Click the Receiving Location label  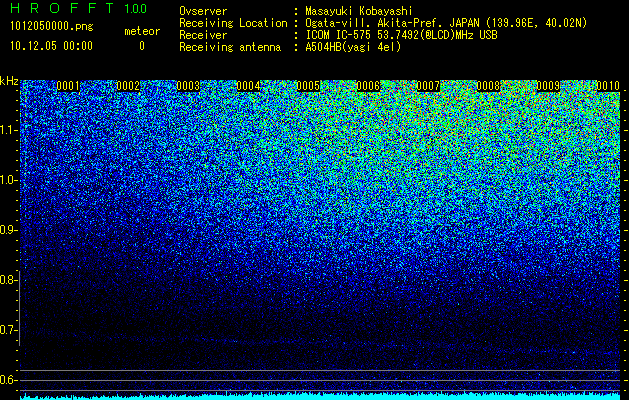click(x=233, y=23)
